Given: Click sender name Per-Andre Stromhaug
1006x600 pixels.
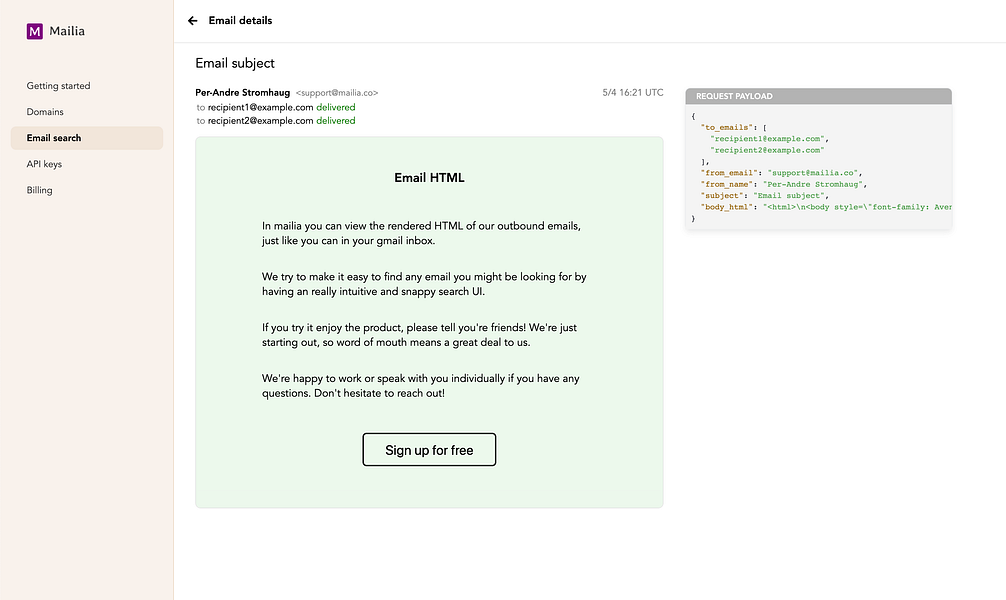Looking at the screenshot, I should [243, 92].
